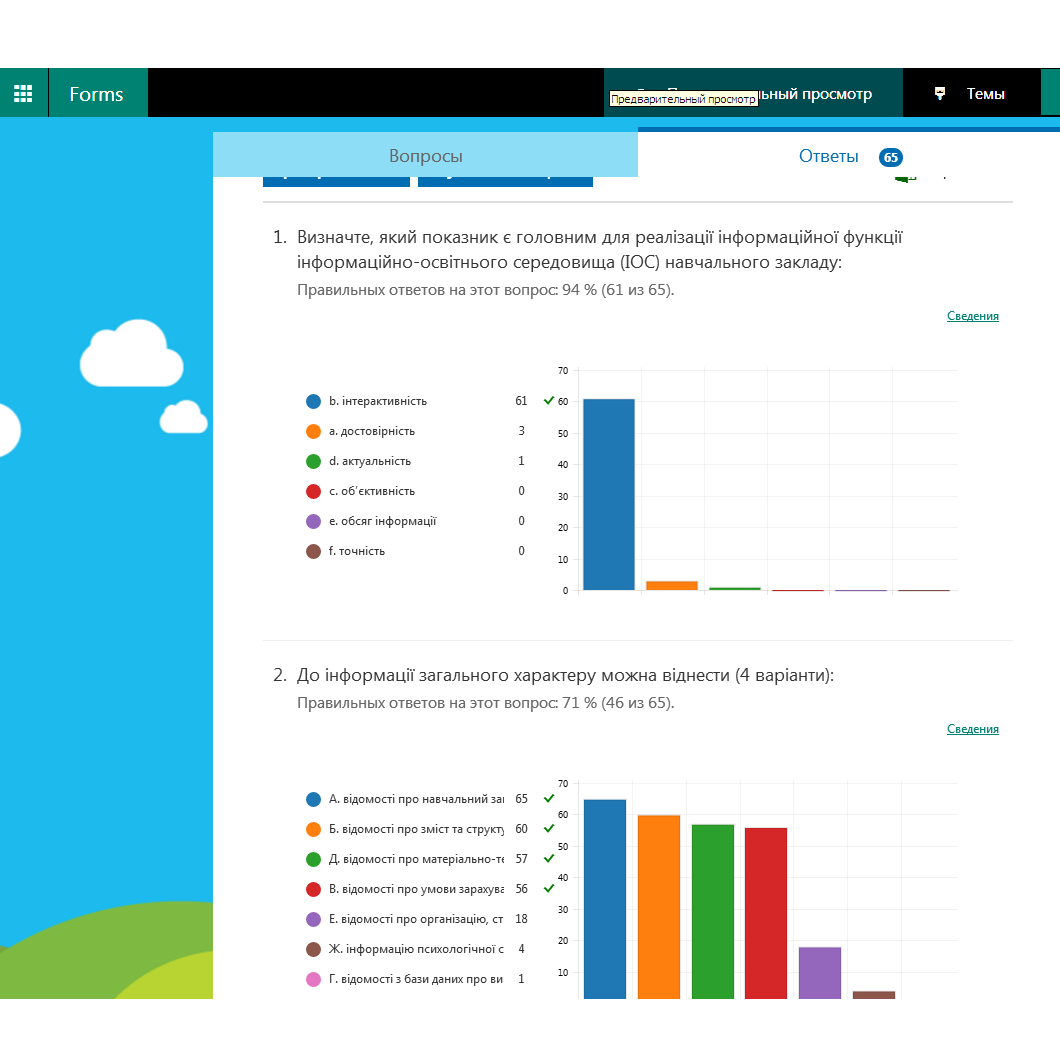The image size is (1060, 1060).
Task: Select legend text c. об'єктивність
Action: click(x=372, y=491)
